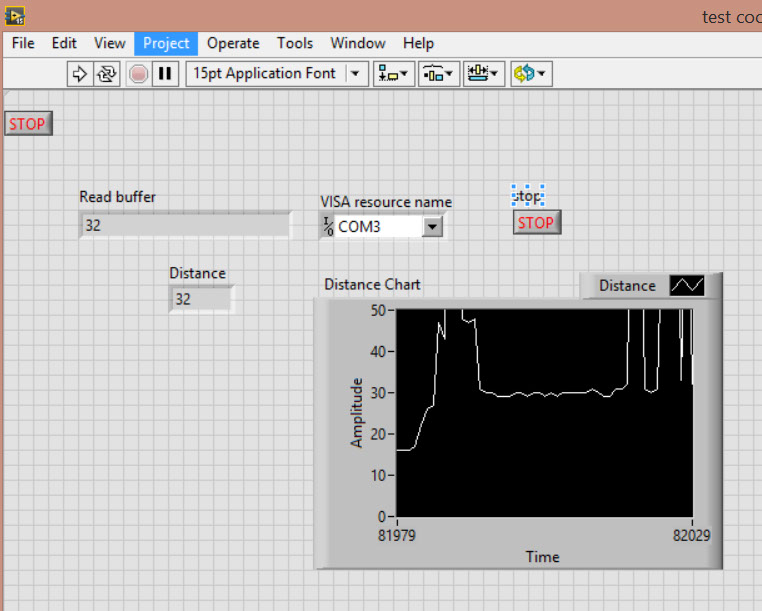Toggle the STOP button beside VISA resource
762x611 pixels.
click(x=537, y=223)
